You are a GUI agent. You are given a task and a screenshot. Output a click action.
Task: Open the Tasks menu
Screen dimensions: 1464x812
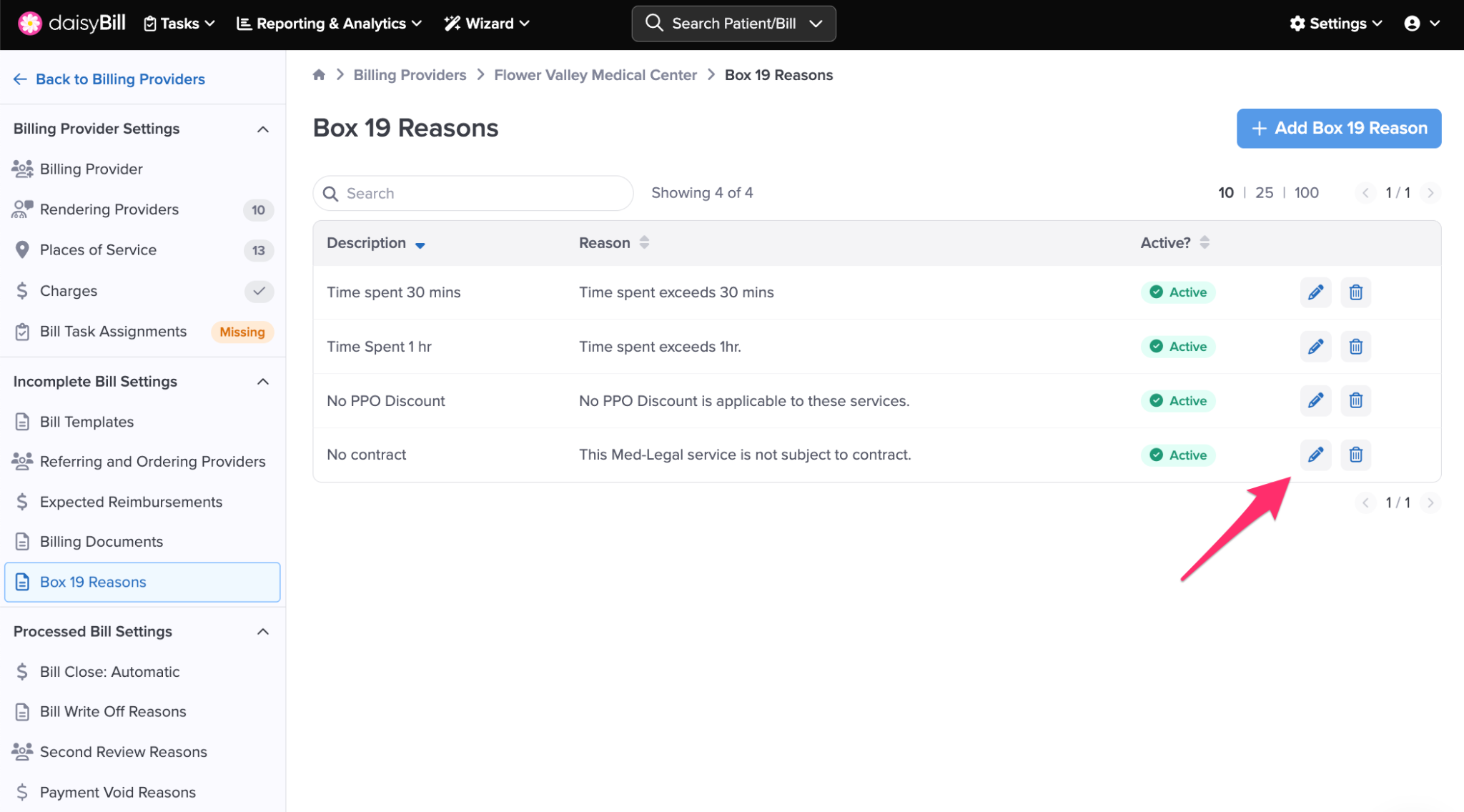pos(179,24)
